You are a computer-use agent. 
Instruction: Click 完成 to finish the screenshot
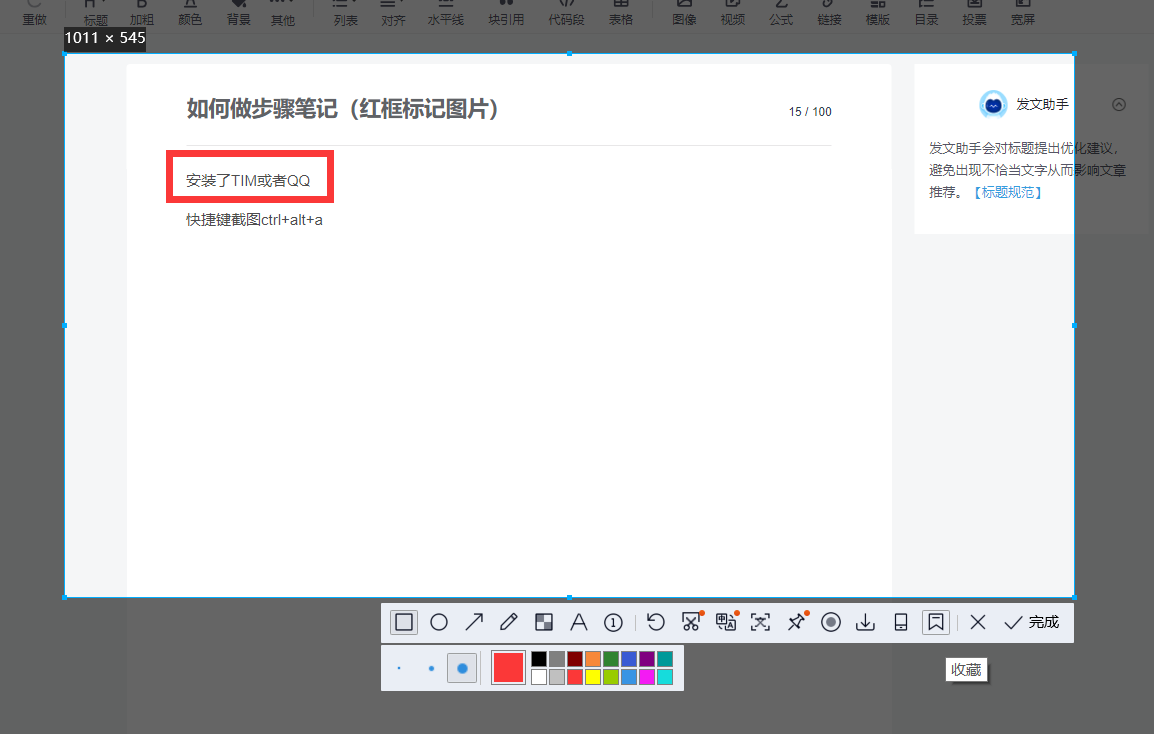1032,622
